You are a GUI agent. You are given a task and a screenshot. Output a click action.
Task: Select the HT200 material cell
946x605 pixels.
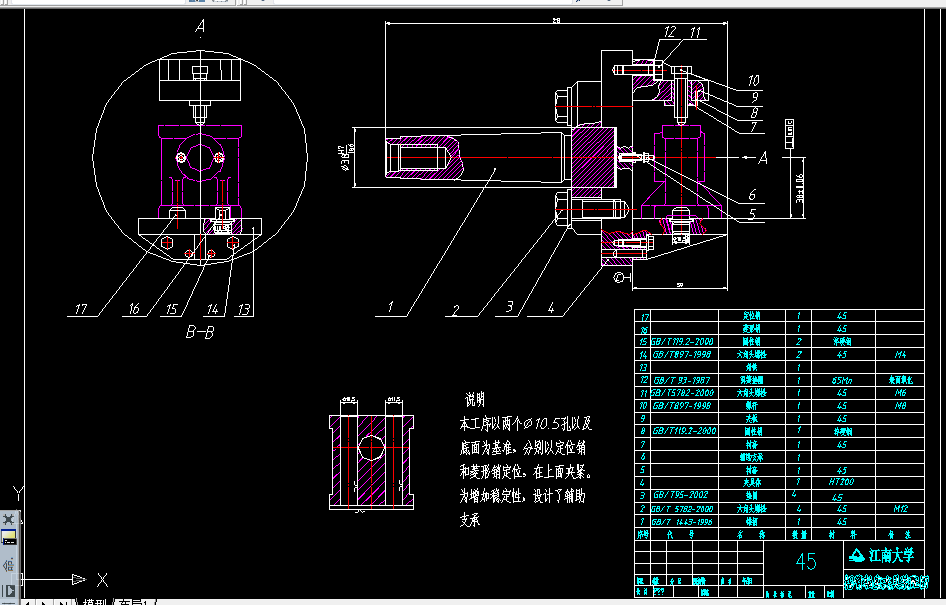[842, 482]
